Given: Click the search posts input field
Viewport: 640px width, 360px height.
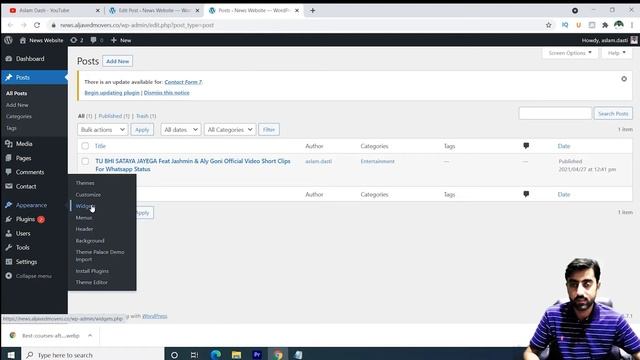Looking at the screenshot, I should pos(555,113).
